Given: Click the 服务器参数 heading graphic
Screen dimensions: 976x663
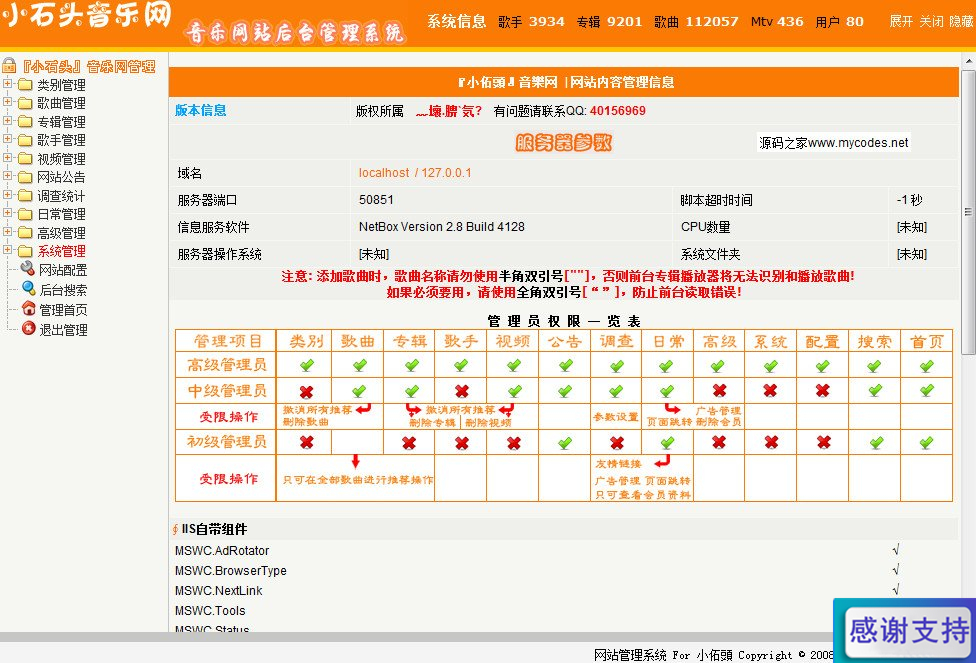Looking at the screenshot, I should tap(564, 143).
